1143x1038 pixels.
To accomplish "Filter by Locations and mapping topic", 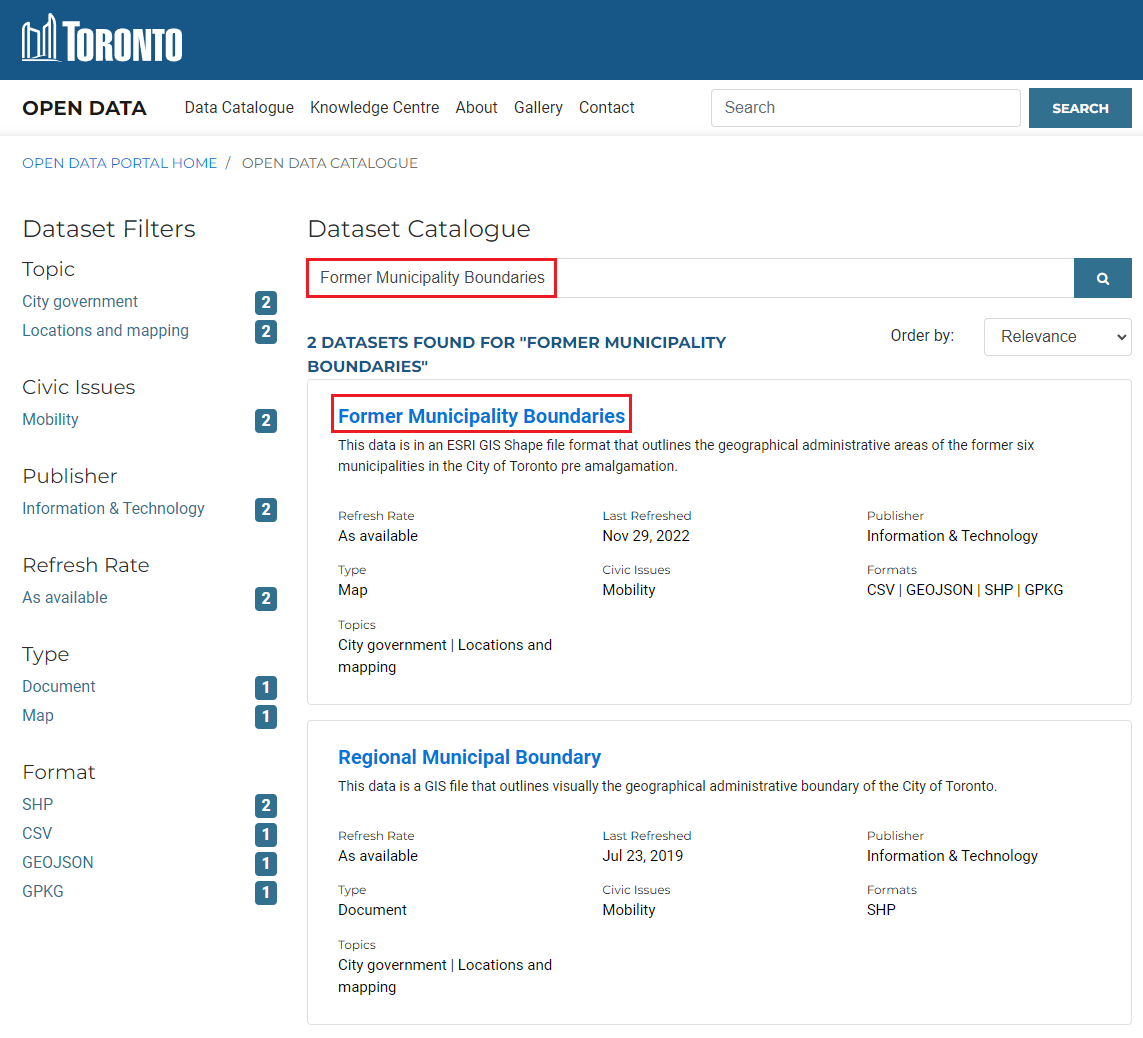I will 106,331.
